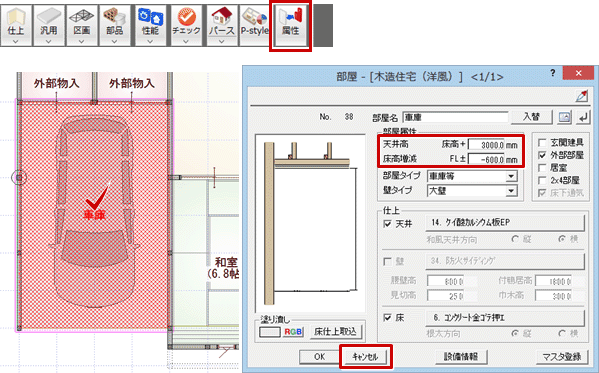The width and height of the screenshot is (599, 373).
Task: Click the eyedropper pick icon in dialog
Action: [582, 96]
